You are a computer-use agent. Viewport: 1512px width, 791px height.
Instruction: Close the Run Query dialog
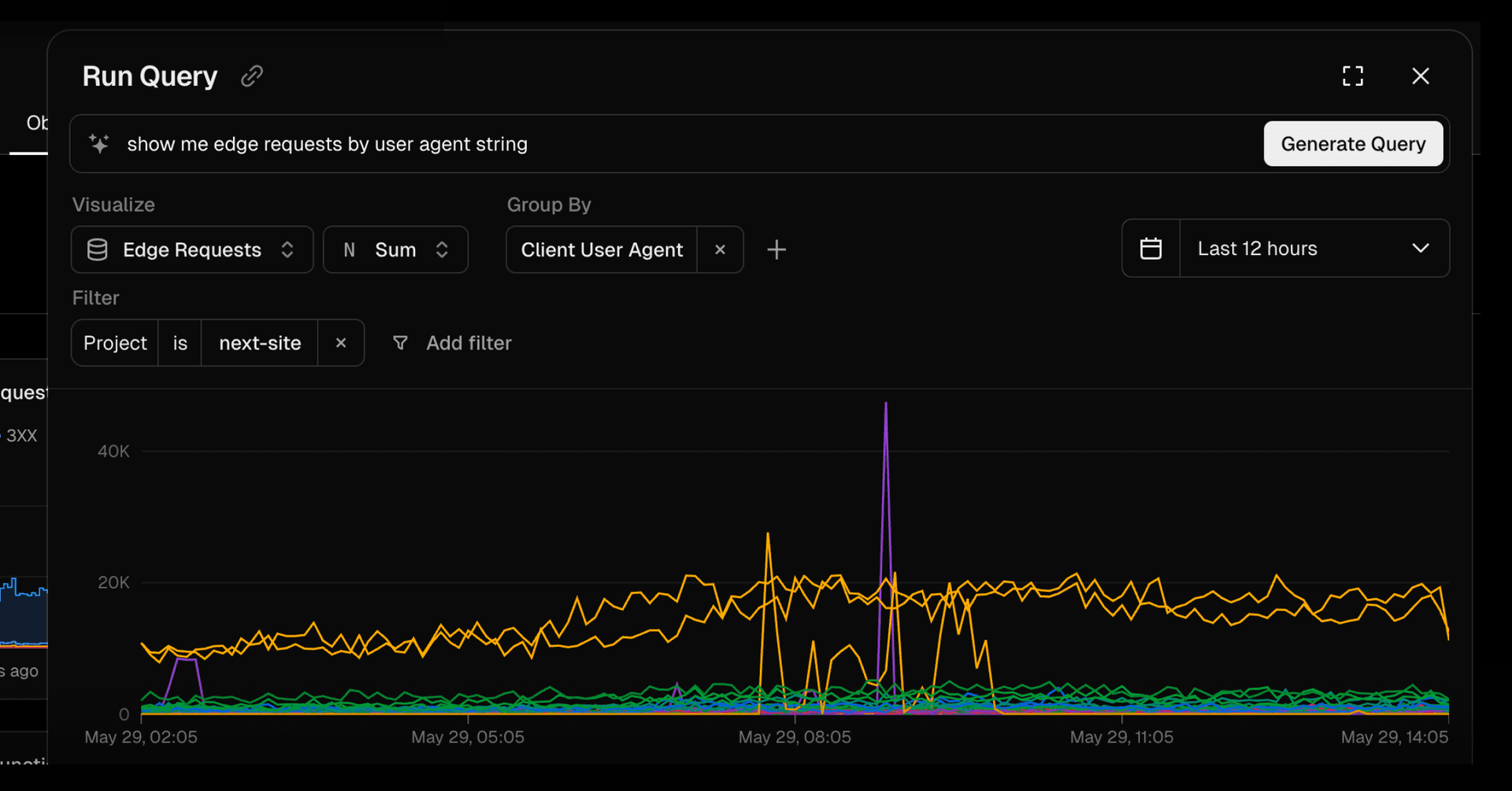[x=1420, y=76]
